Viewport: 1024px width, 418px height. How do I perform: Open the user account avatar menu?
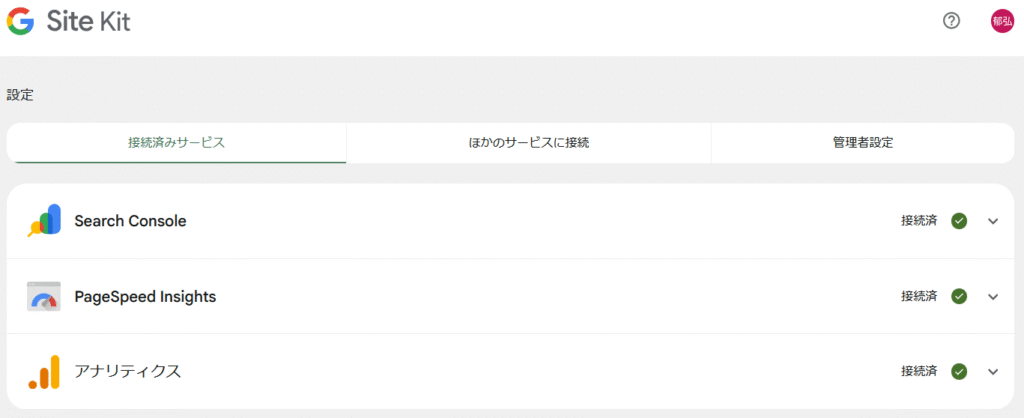pyautogui.click(x=1002, y=20)
